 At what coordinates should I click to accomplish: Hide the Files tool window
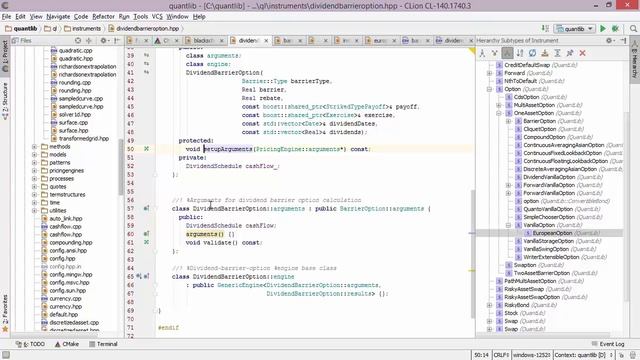117,40
